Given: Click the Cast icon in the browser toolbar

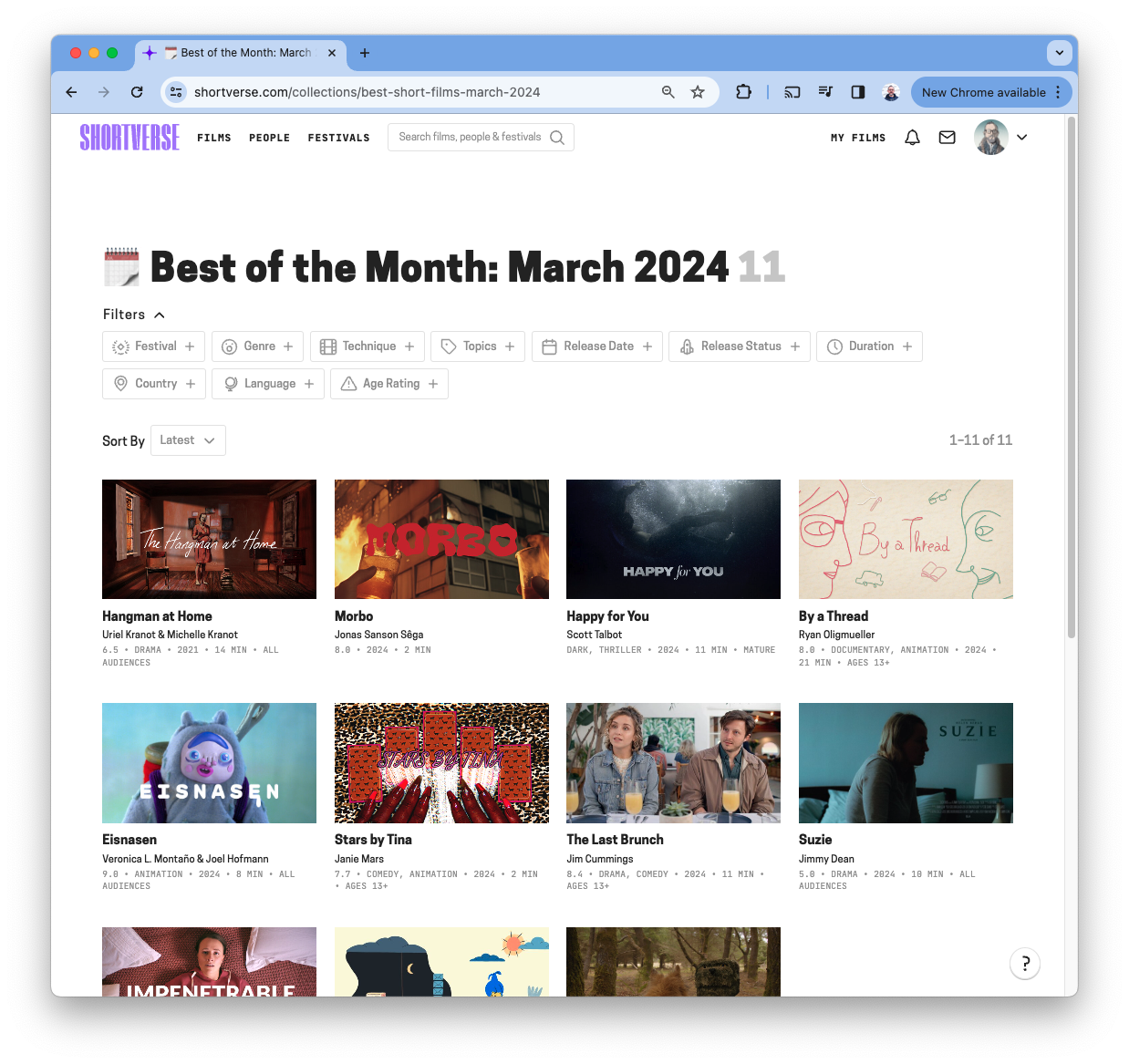Looking at the screenshot, I should pyautogui.click(x=792, y=92).
